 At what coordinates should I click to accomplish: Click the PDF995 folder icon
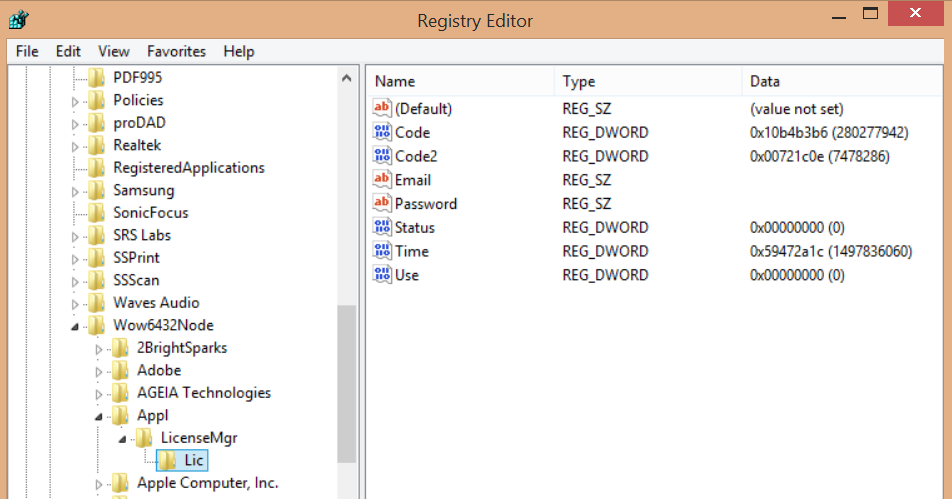click(97, 78)
